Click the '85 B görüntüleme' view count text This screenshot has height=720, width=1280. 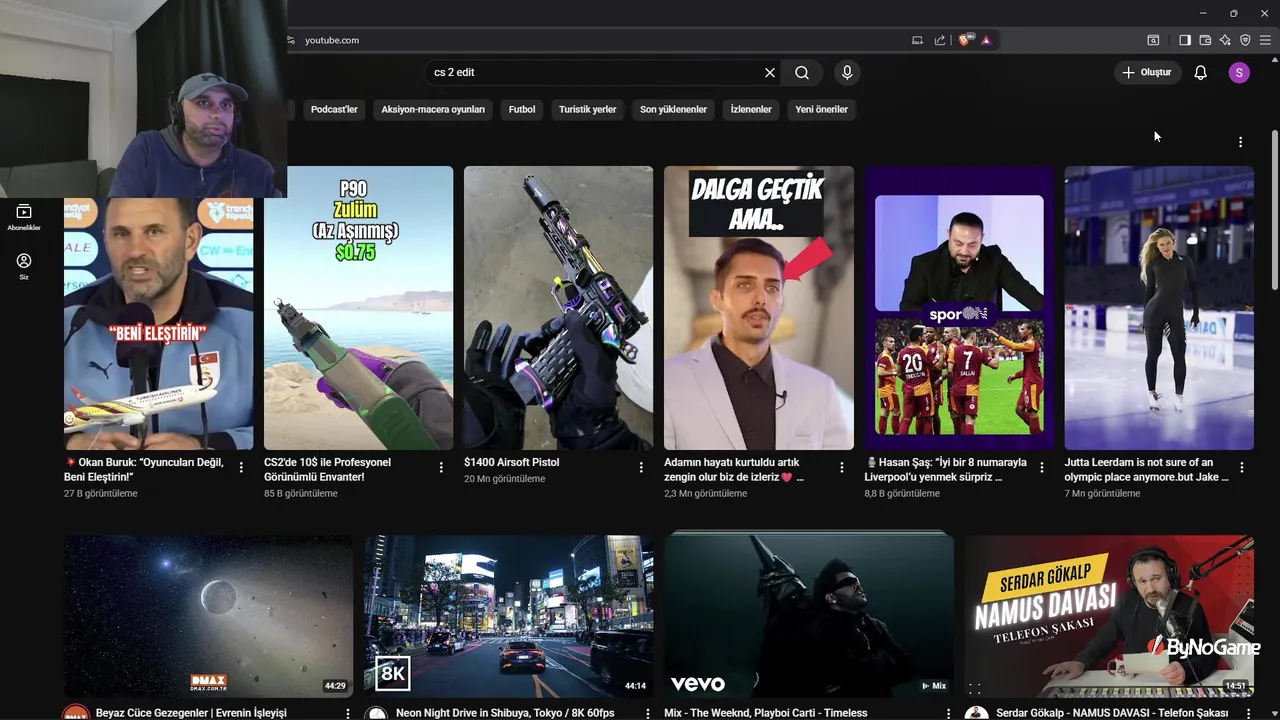click(301, 494)
